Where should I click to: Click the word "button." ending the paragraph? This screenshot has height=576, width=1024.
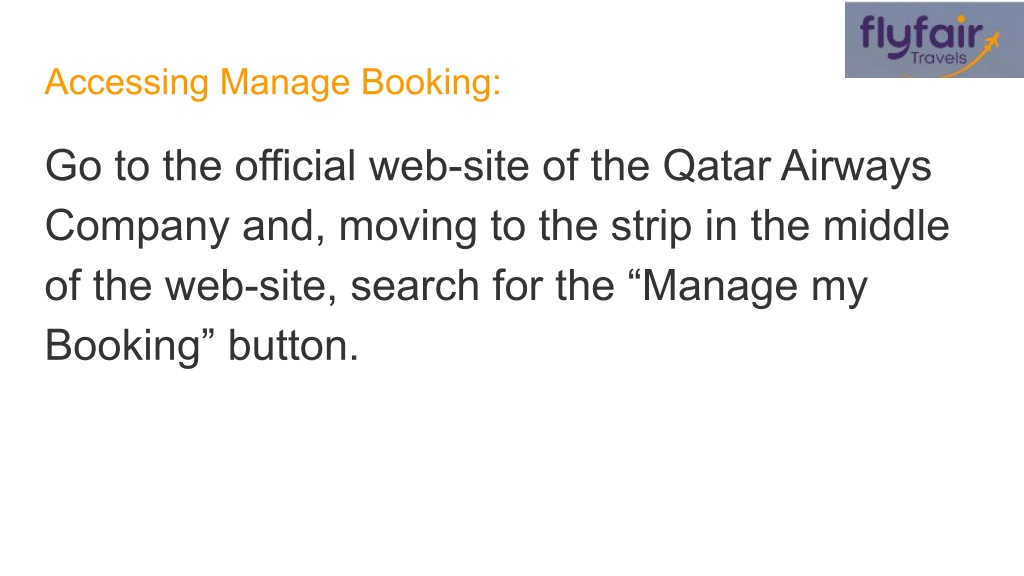click(293, 345)
